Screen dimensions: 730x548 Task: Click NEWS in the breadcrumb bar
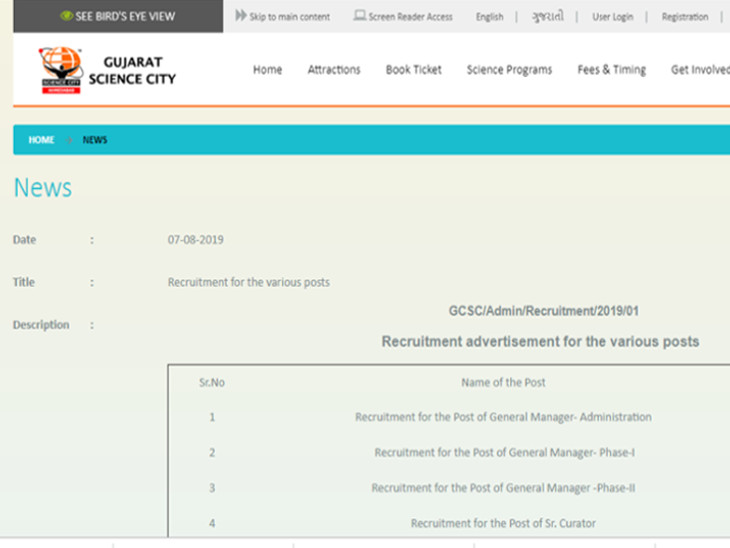pyautogui.click(x=95, y=140)
